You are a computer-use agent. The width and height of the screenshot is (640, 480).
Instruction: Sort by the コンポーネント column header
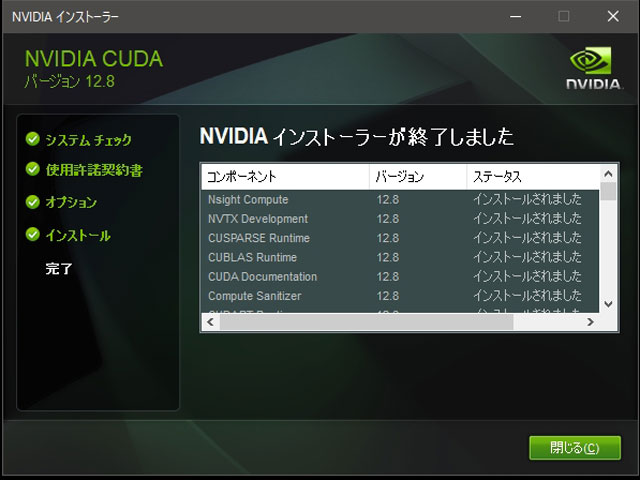tap(285, 177)
